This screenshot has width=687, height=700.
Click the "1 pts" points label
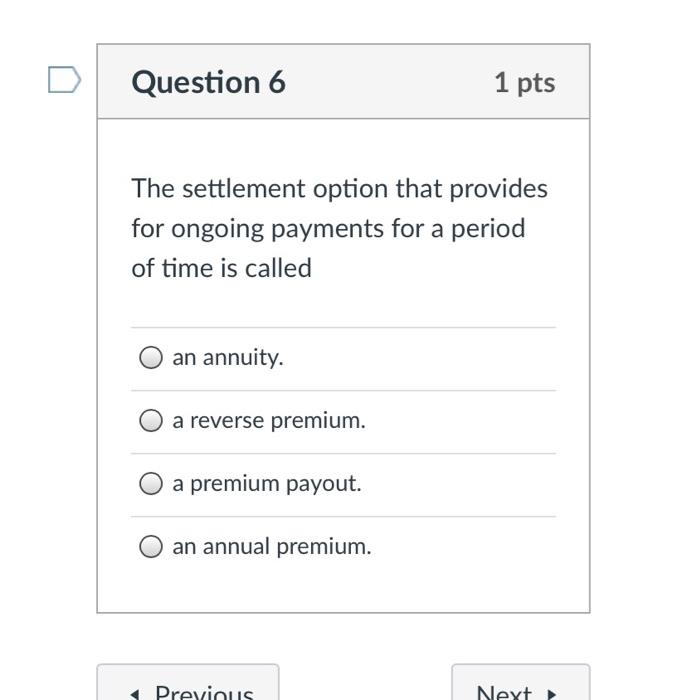click(524, 82)
